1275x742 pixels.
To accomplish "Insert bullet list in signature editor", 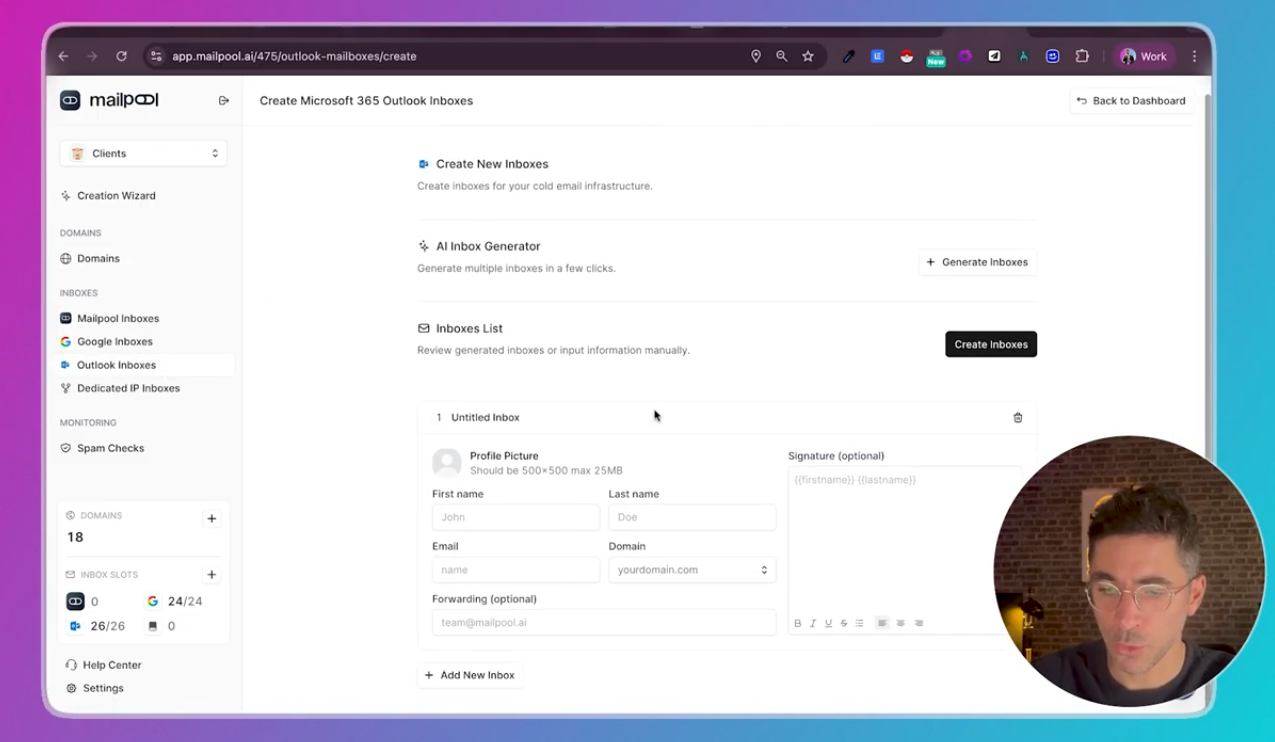I will tap(859, 623).
